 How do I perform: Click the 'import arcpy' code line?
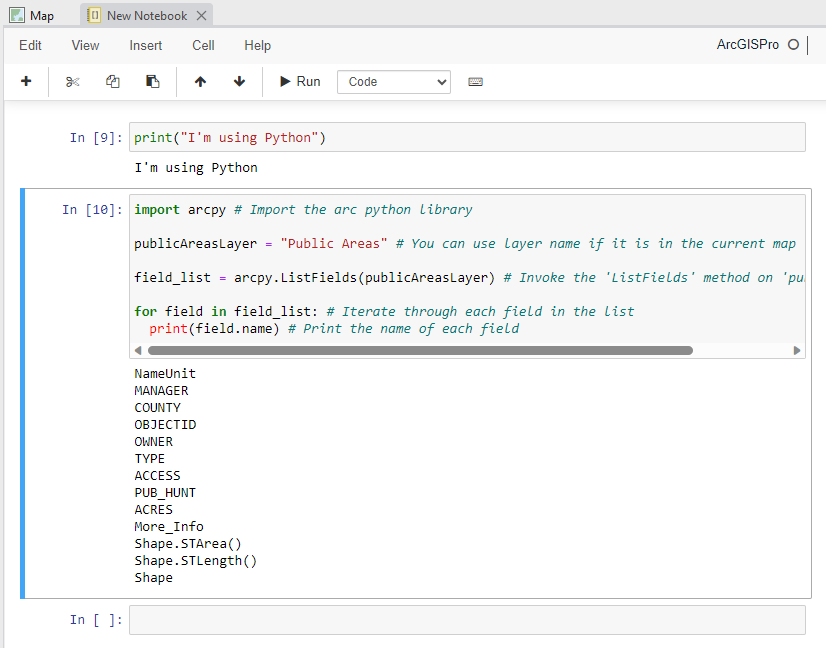click(303, 210)
